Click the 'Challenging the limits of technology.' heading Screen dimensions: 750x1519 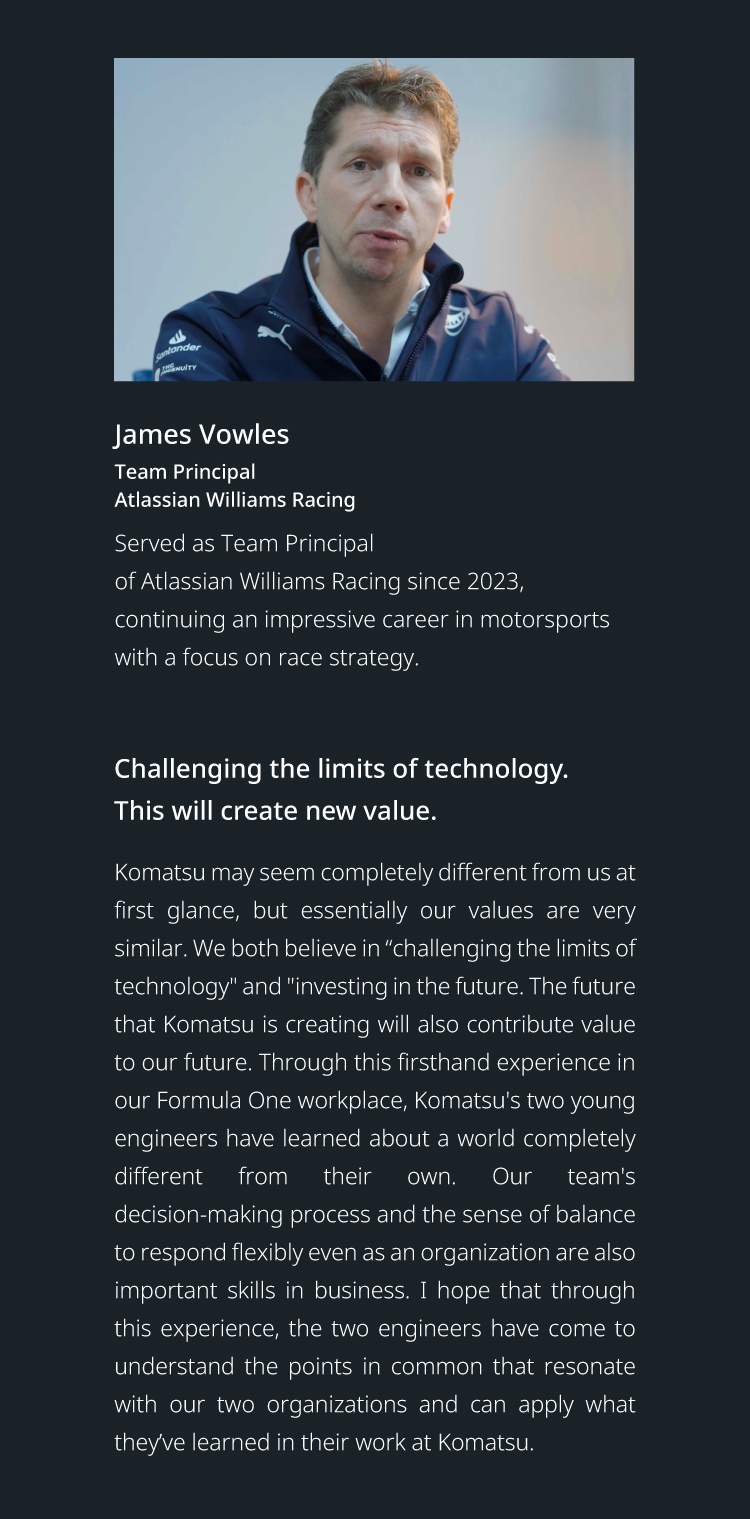coord(341,769)
